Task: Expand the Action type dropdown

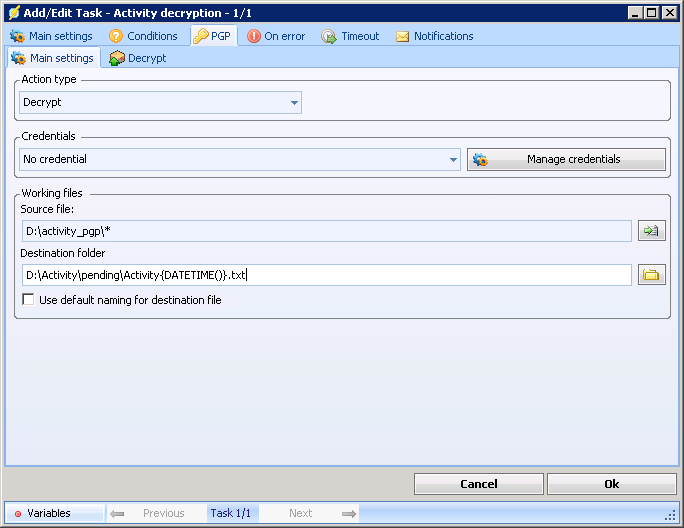Action: click(294, 102)
